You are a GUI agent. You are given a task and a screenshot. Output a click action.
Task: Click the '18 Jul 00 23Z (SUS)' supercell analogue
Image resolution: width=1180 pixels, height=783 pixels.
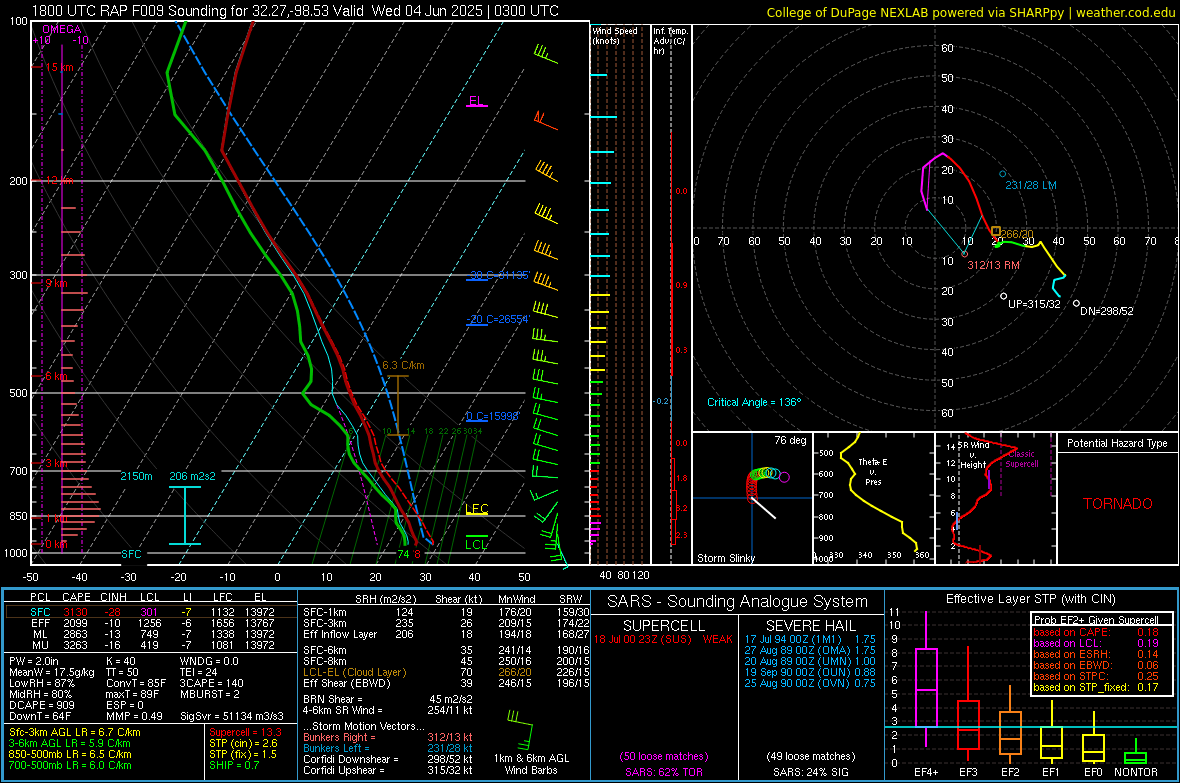(643, 639)
